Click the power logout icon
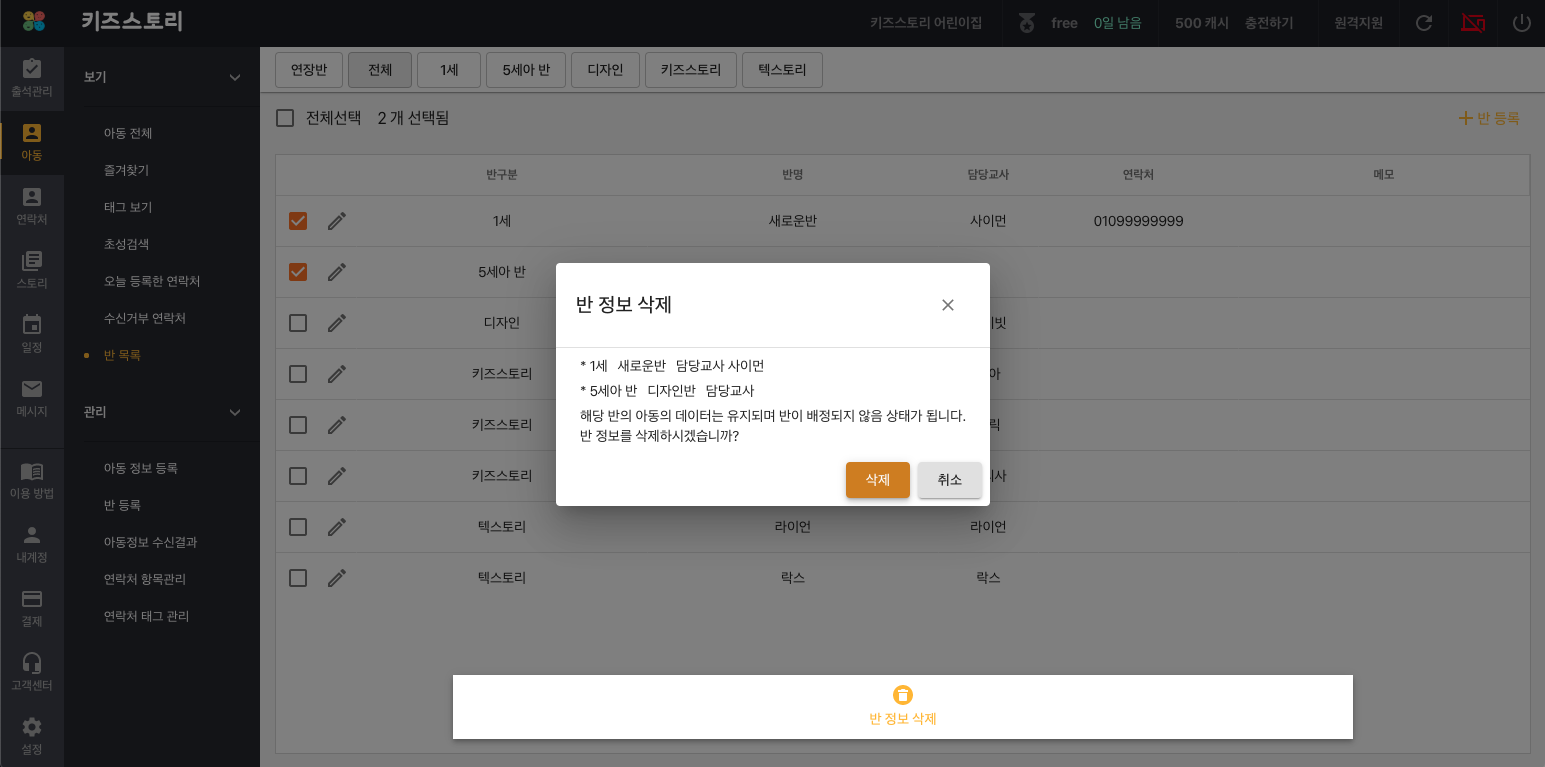The width and height of the screenshot is (1545, 767). pos(1522,23)
